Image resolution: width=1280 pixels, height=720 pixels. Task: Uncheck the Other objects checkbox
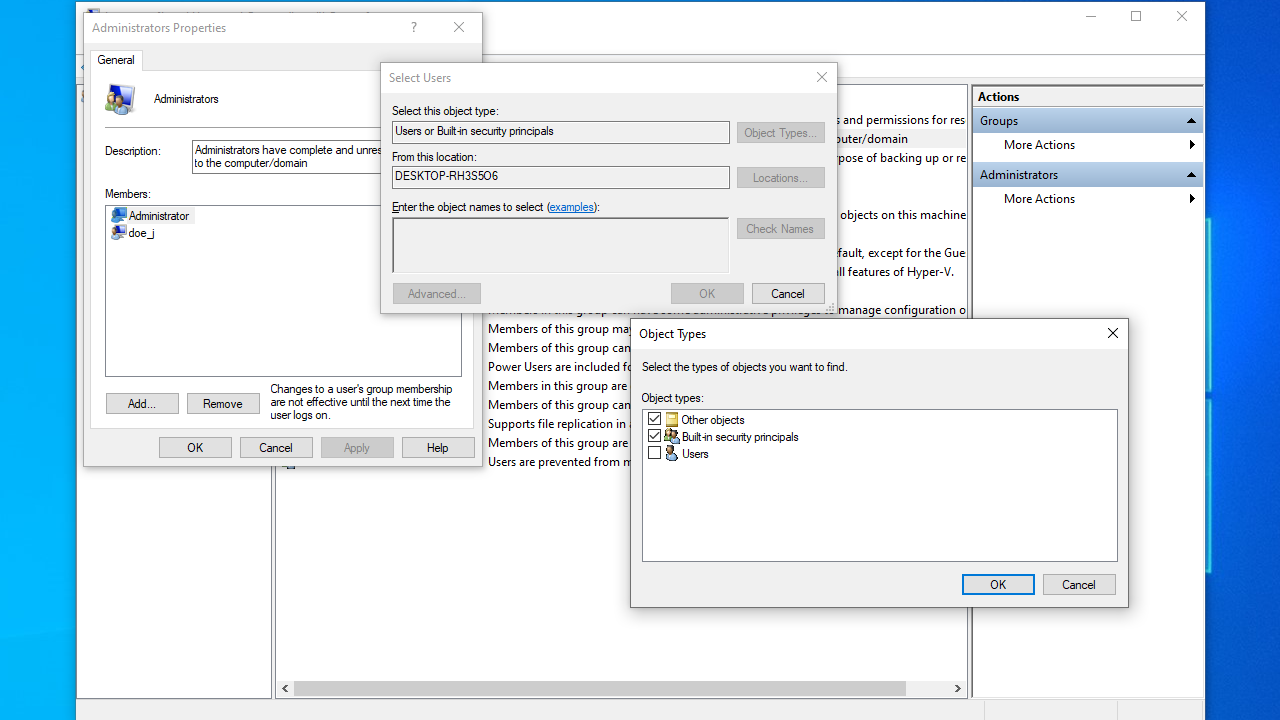pos(655,420)
